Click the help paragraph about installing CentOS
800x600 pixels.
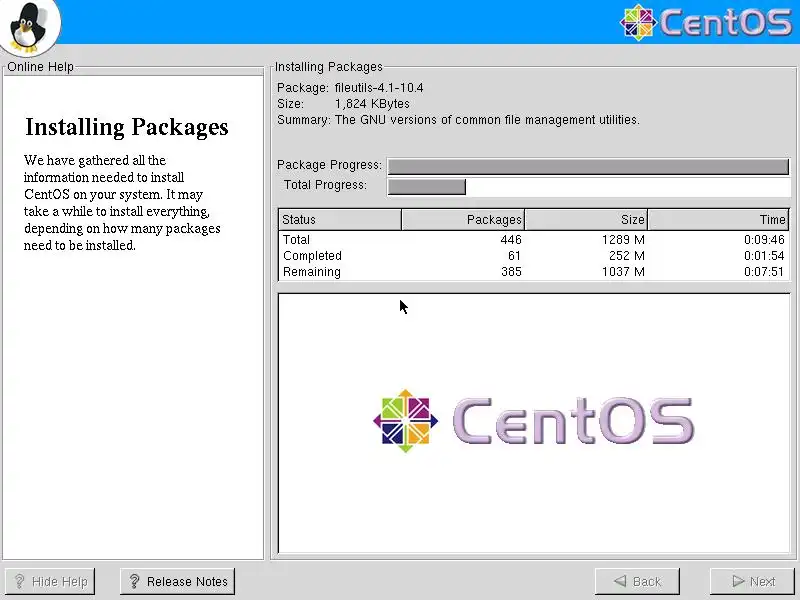click(x=122, y=203)
